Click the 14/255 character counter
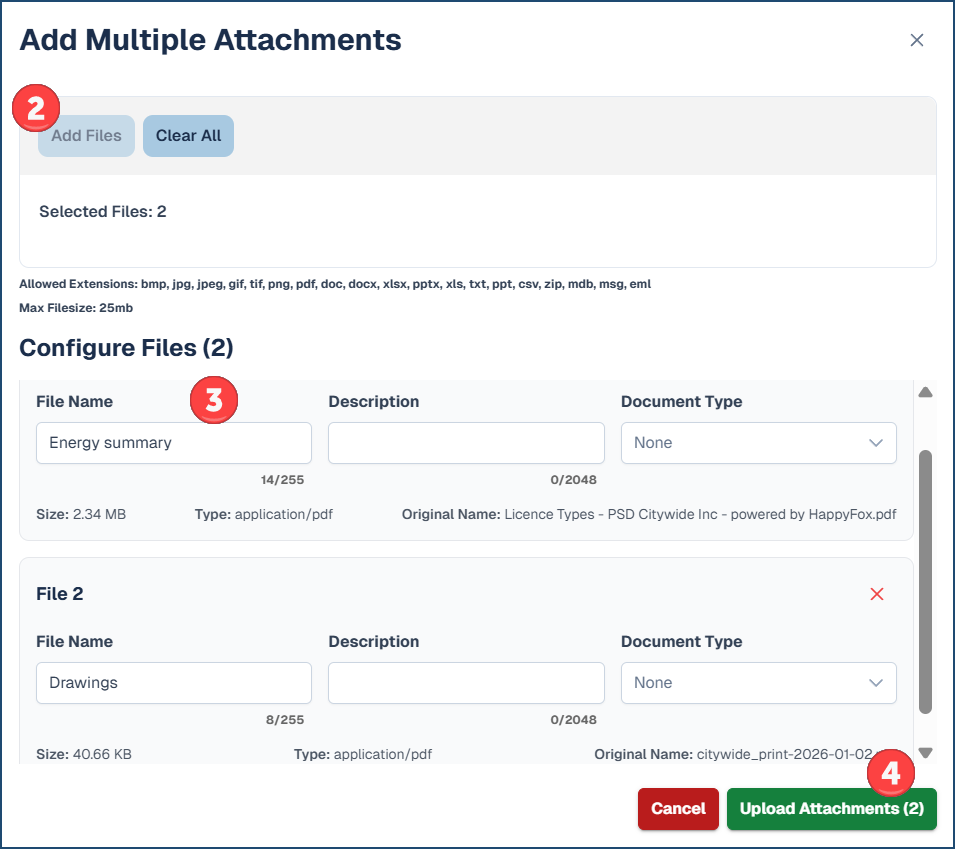Screen dimensions: 955x849 [x=282, y=480]
